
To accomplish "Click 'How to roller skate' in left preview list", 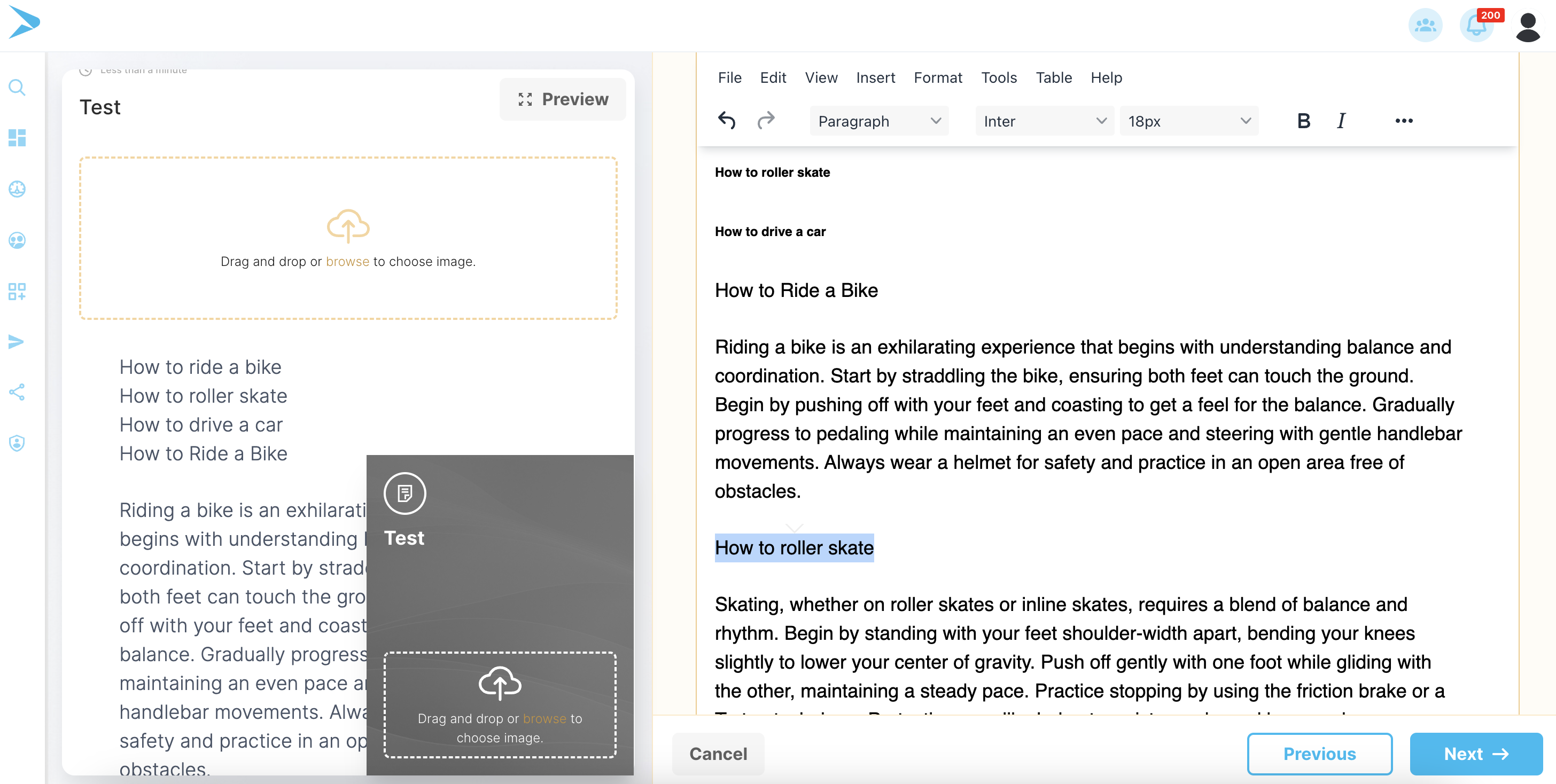I will pos(203,396).
